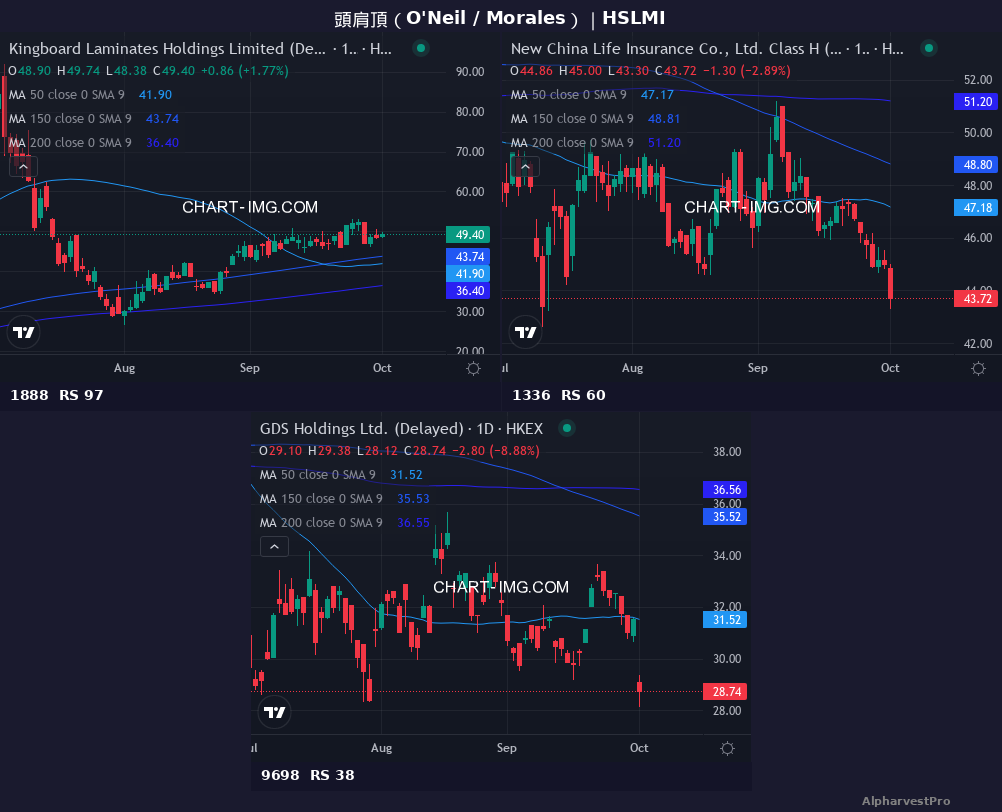Click the 48.80 MA price label
Image resolution: width=1002 pixels, height=812 pixels.
976,165
